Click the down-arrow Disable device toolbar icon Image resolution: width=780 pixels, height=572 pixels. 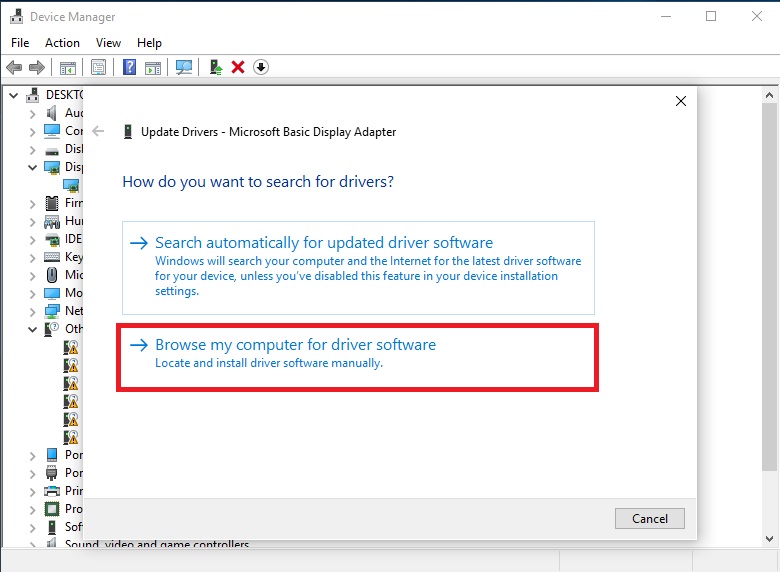261,67
